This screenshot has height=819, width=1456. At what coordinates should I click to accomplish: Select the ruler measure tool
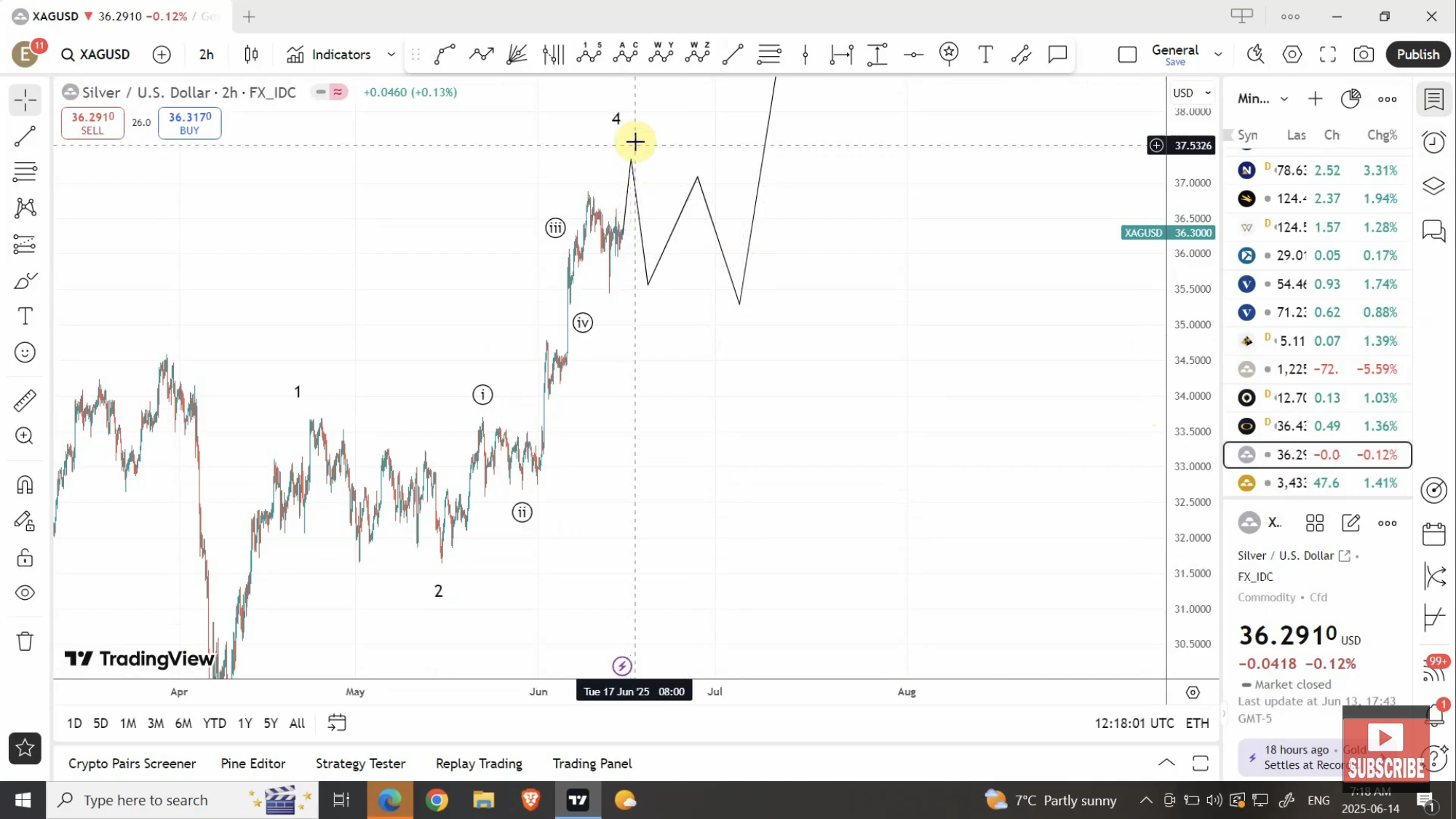click(25, 400)
